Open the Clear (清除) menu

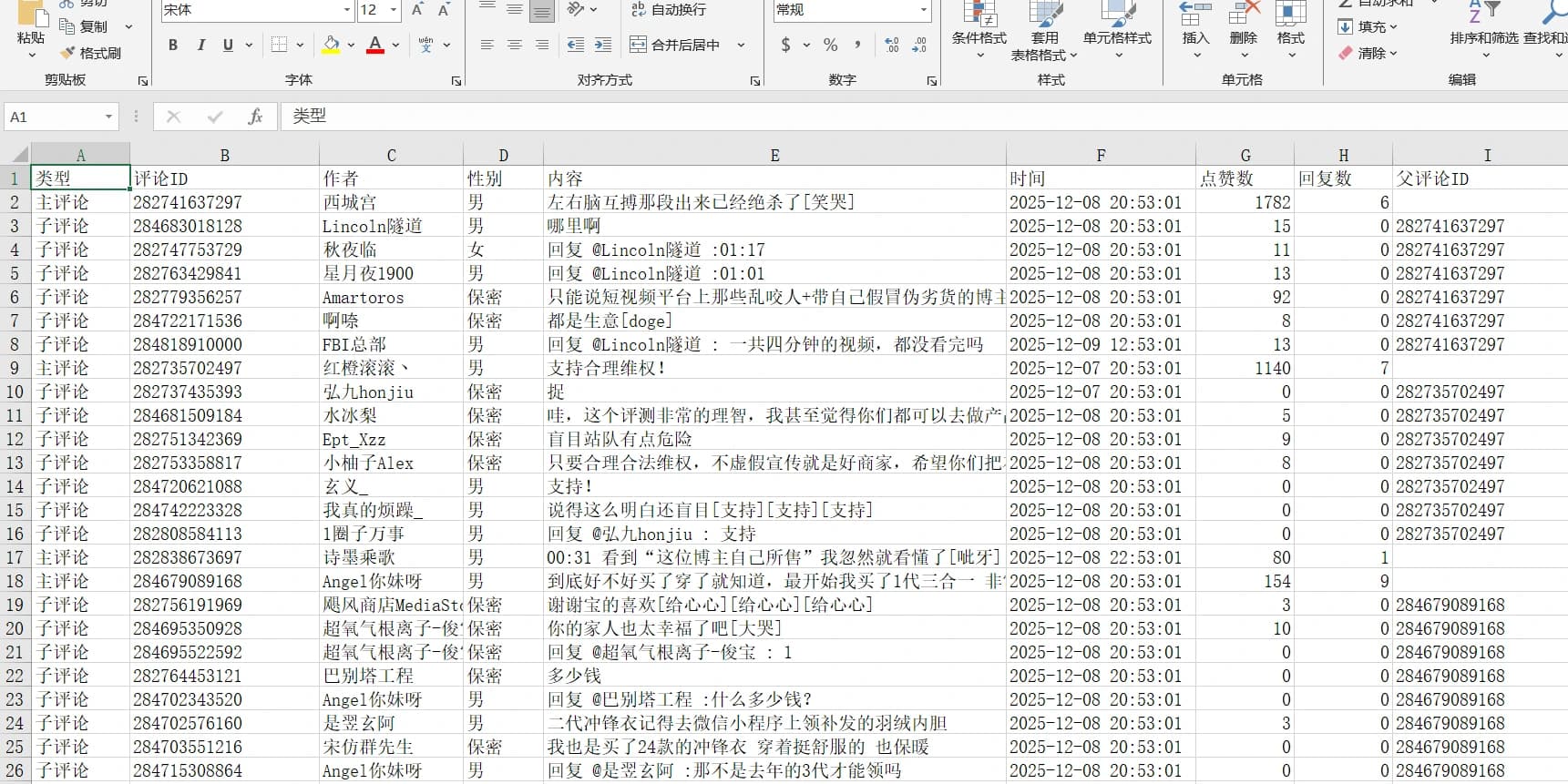click(x=1367, y=53)
